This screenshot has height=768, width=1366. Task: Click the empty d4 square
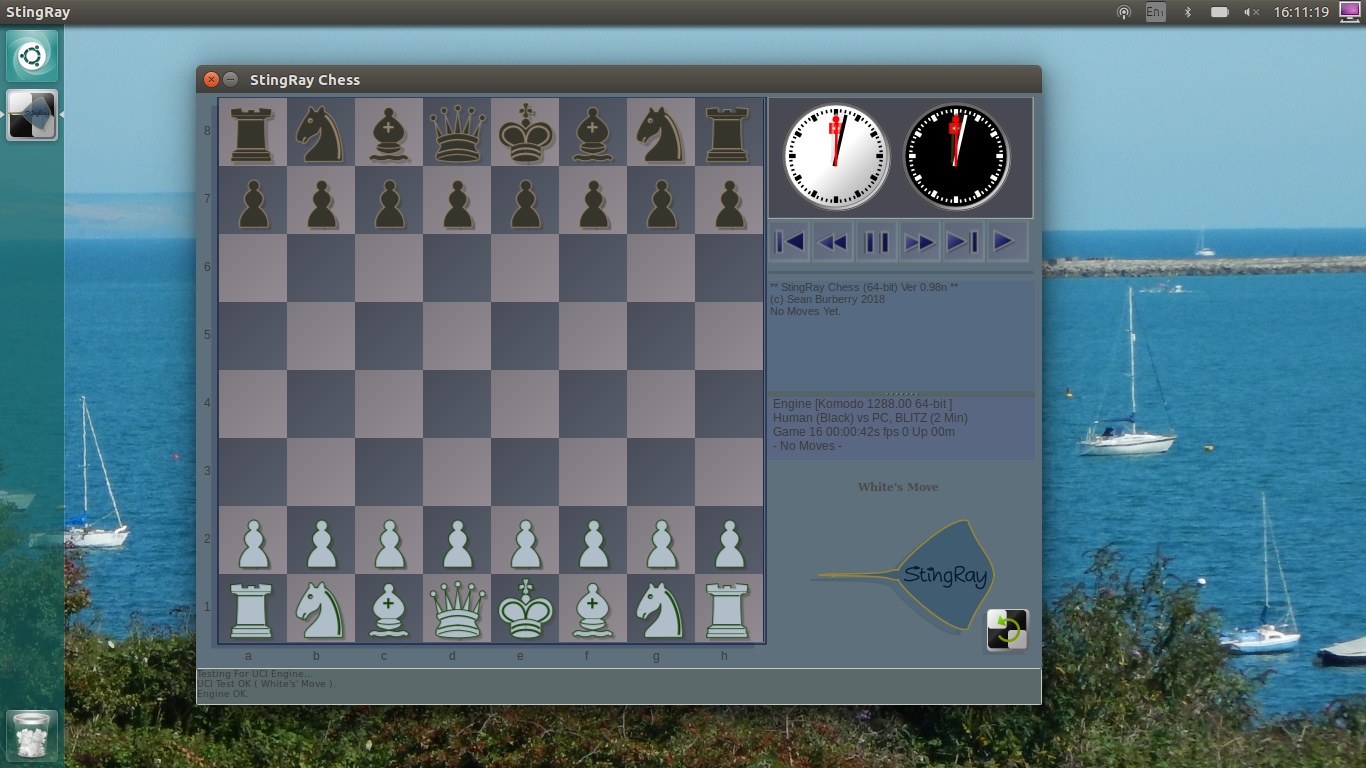(457, 404)
